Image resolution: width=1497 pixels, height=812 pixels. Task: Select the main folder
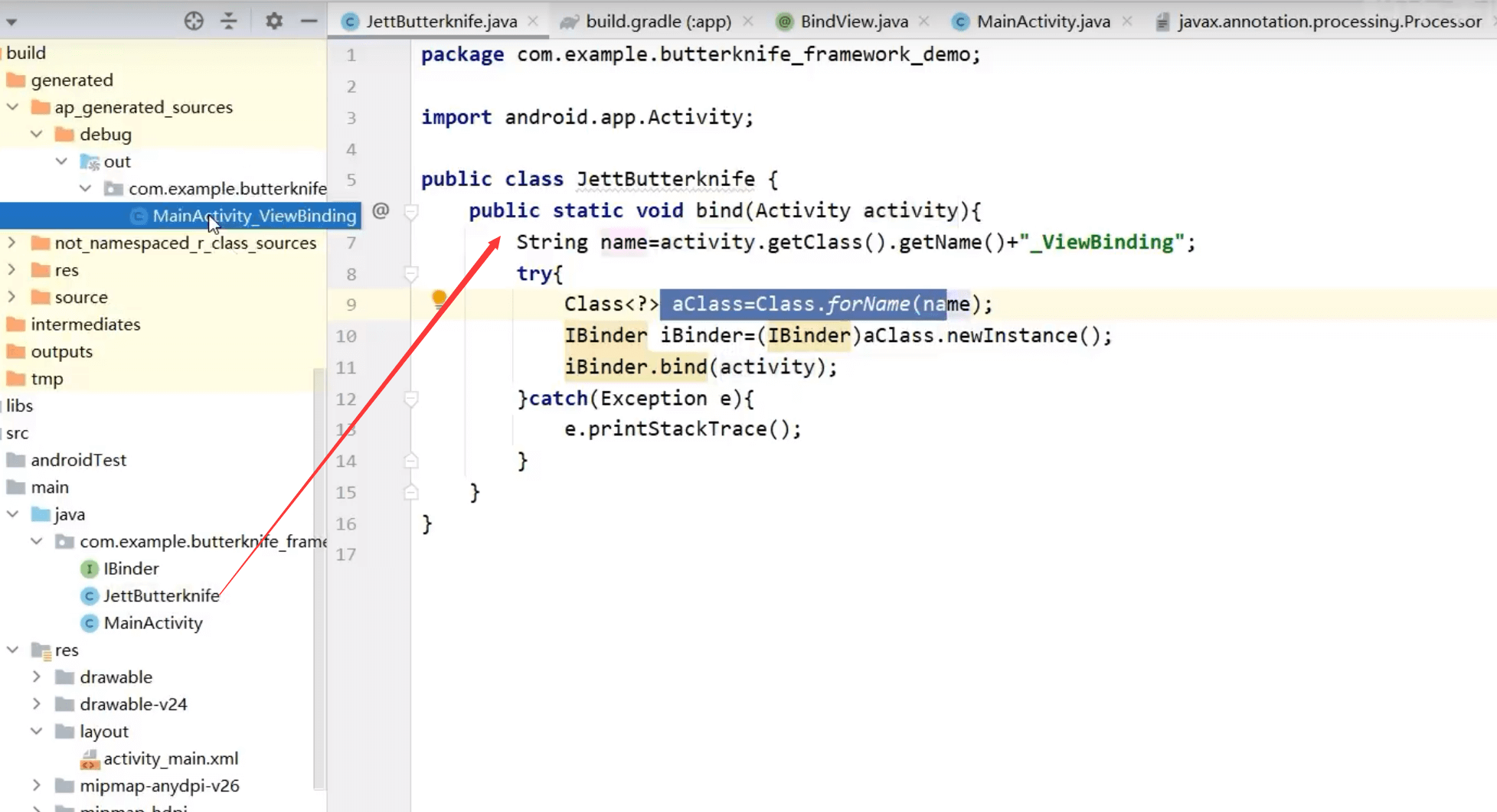[x=50, y=487]
